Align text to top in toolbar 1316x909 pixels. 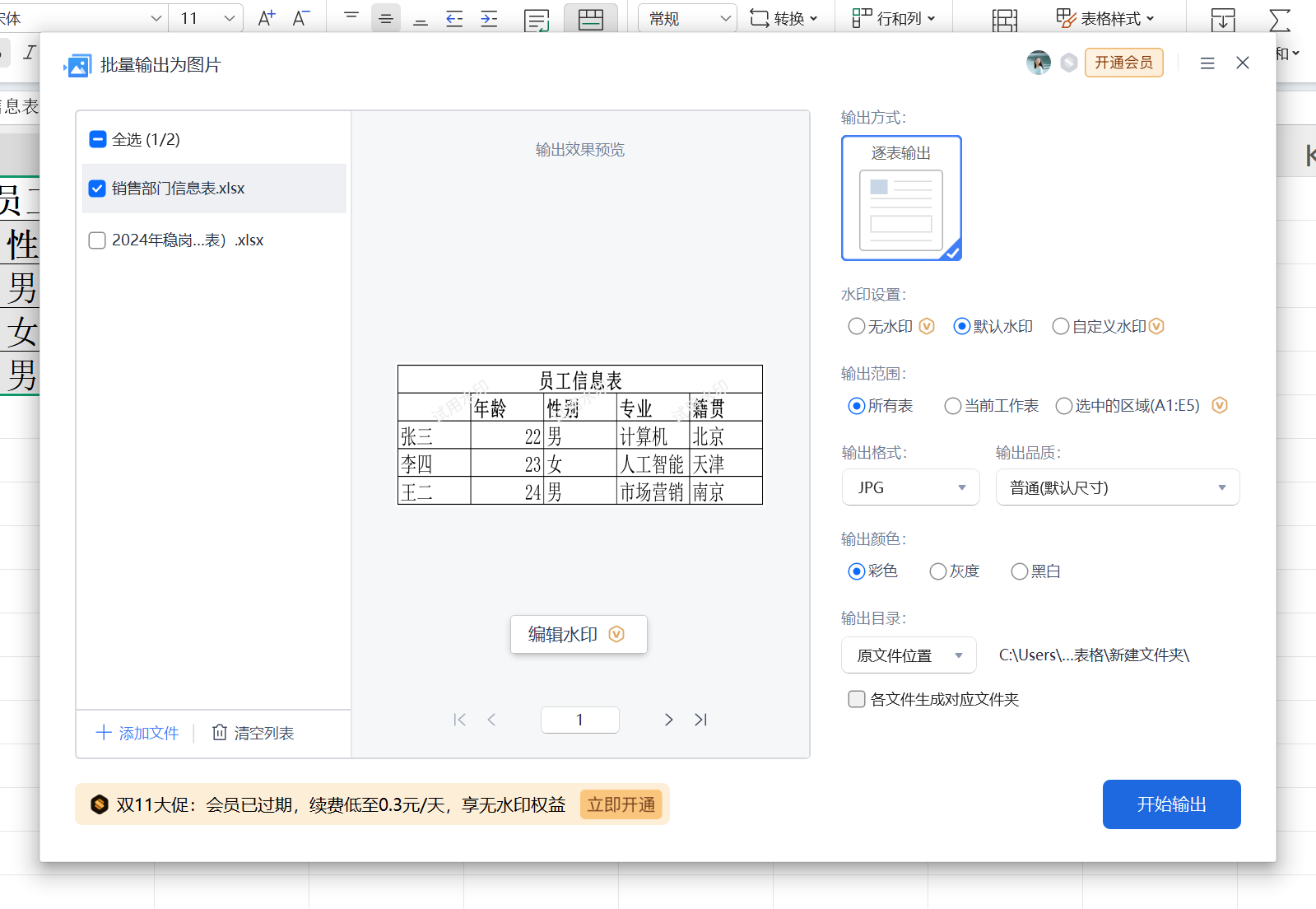coord(351,18)
